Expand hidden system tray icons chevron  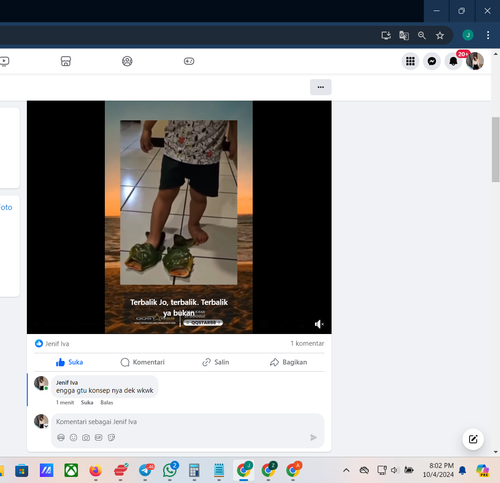(x=346, y=470)
